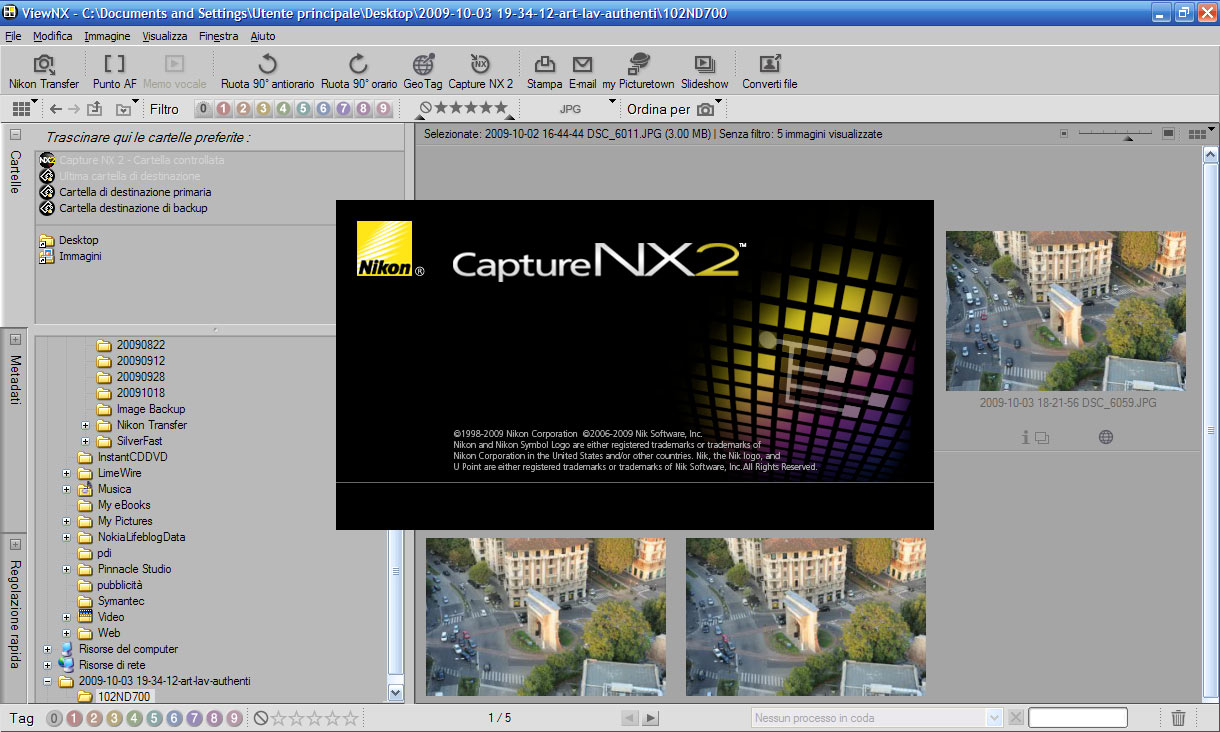This screenshot has height=732, width=1220.
Task: Click the text field beside the process queue
Action: pos(1078,718)
